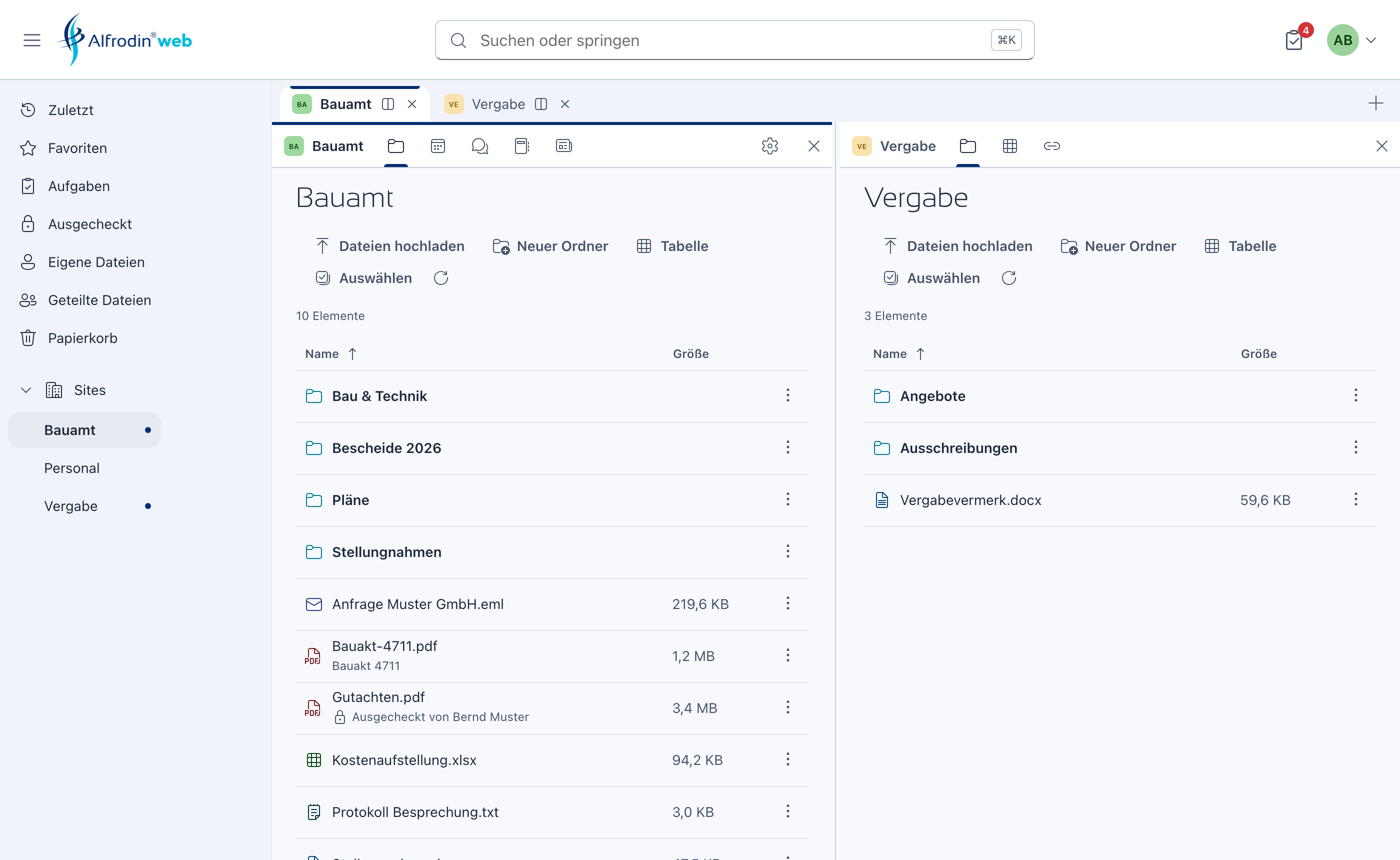
Task: Toggle selection mode with Auswählen in Bauamt
Action: 364,278
